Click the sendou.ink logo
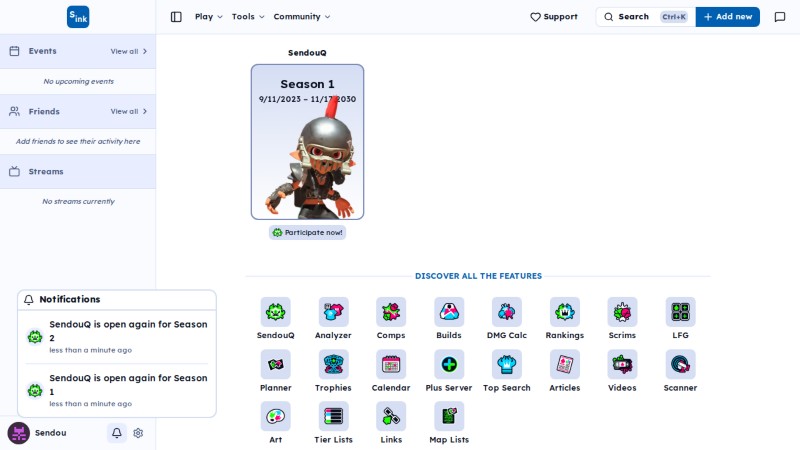 78,17
